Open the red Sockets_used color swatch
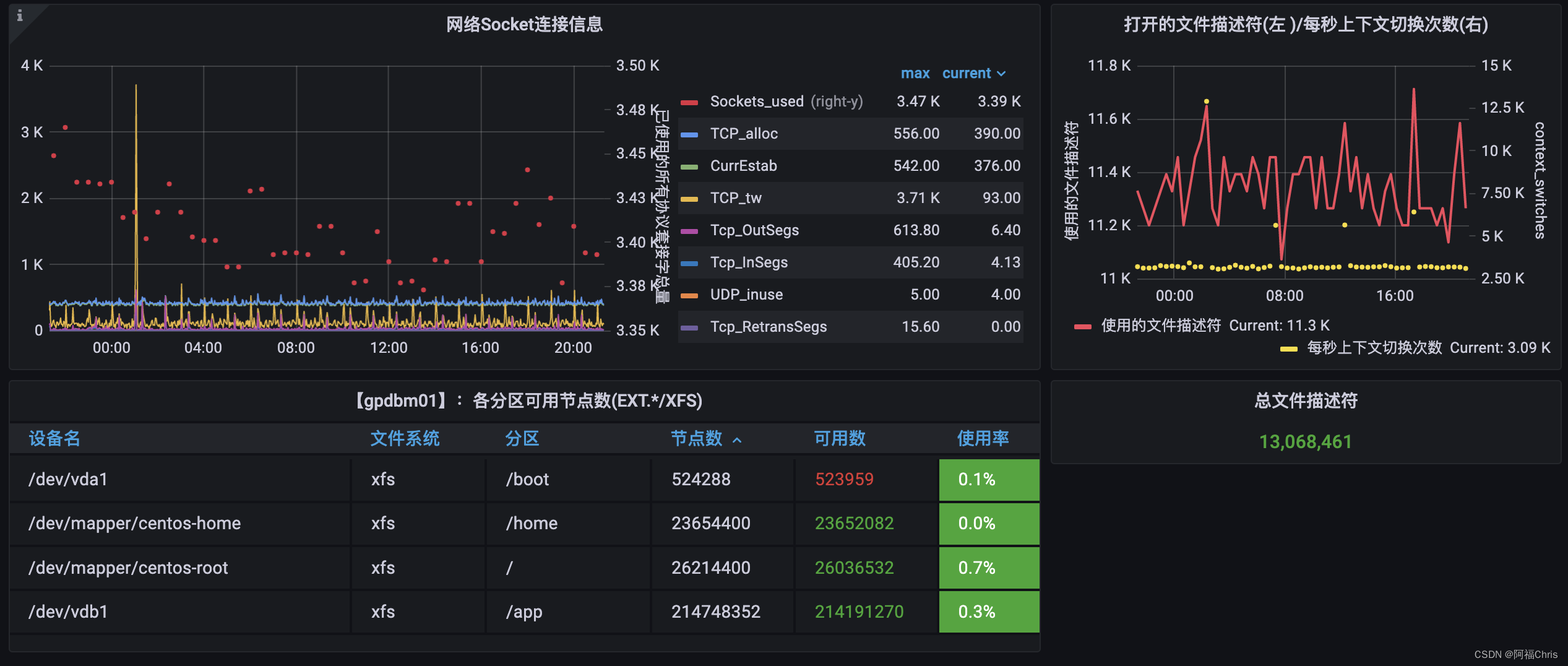This screenshot has width=1568, height=666. click(689, 102)
